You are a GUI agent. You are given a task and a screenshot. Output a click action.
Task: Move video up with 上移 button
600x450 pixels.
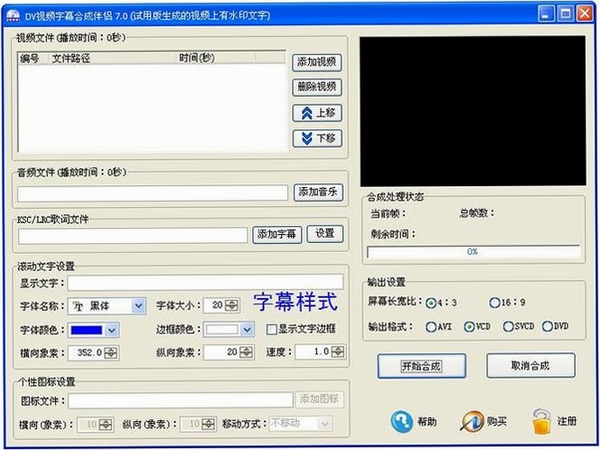pyautogui.click(x=317, y=113)
